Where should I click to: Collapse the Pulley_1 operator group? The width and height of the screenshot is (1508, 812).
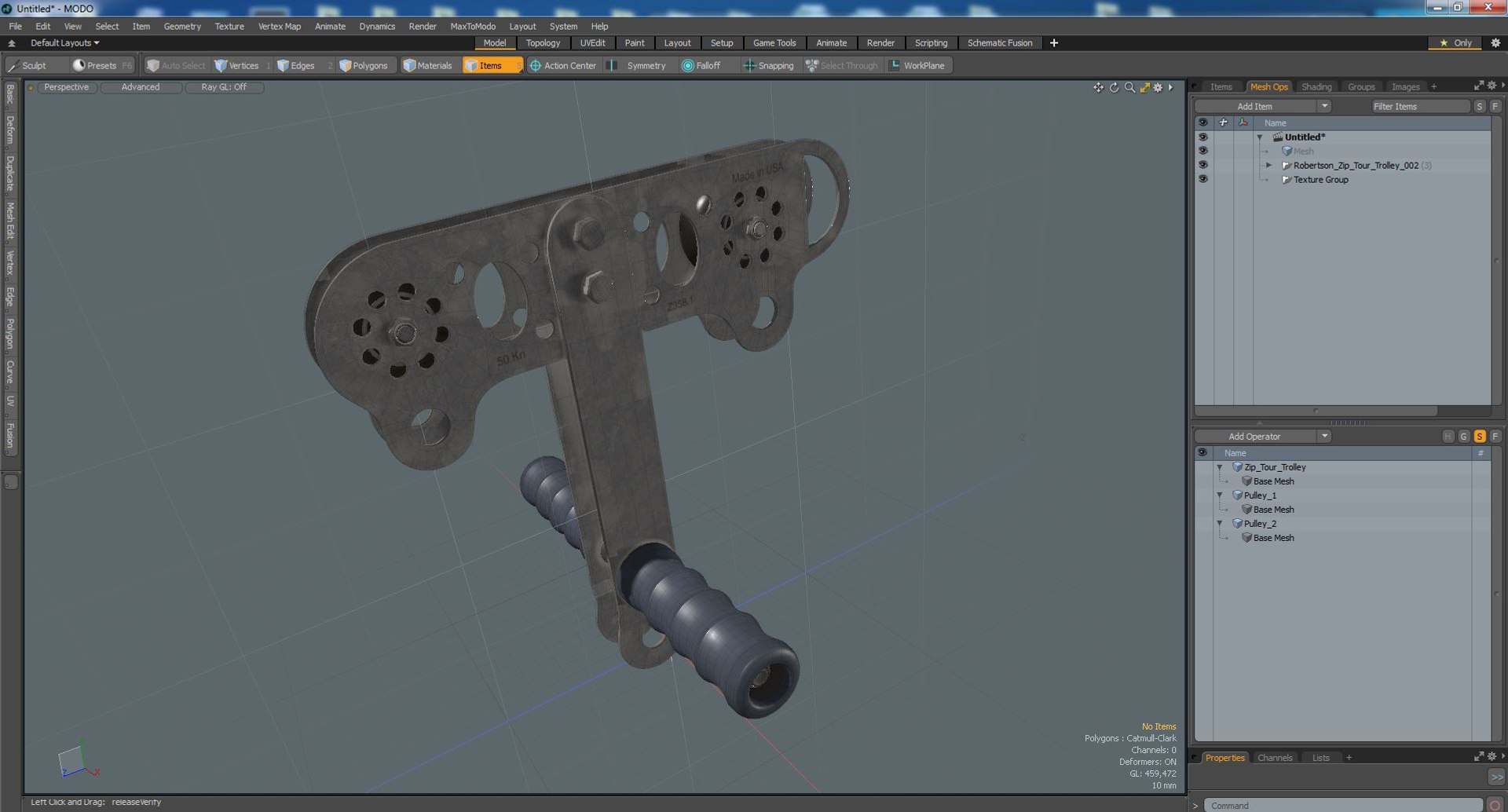pyautogui.click(x=1220, y=495)
